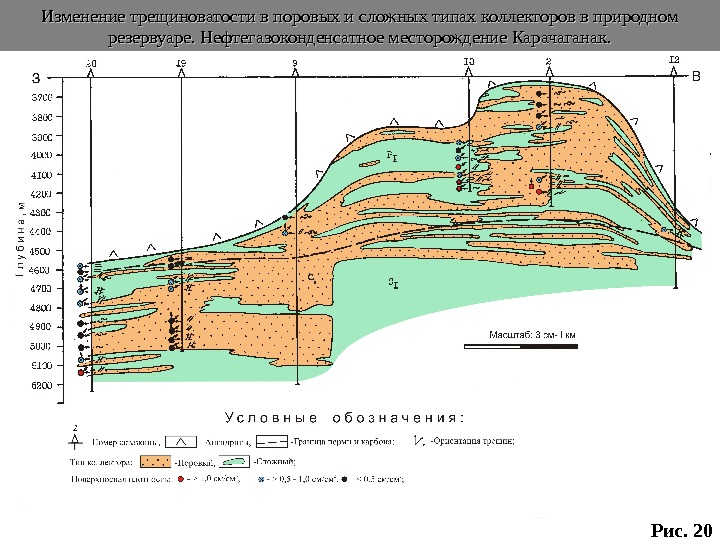This screenshot has height=540, width=720.
Task: Click the legend label 'Тип коллектора:'
Action: (x=101, y=462)
